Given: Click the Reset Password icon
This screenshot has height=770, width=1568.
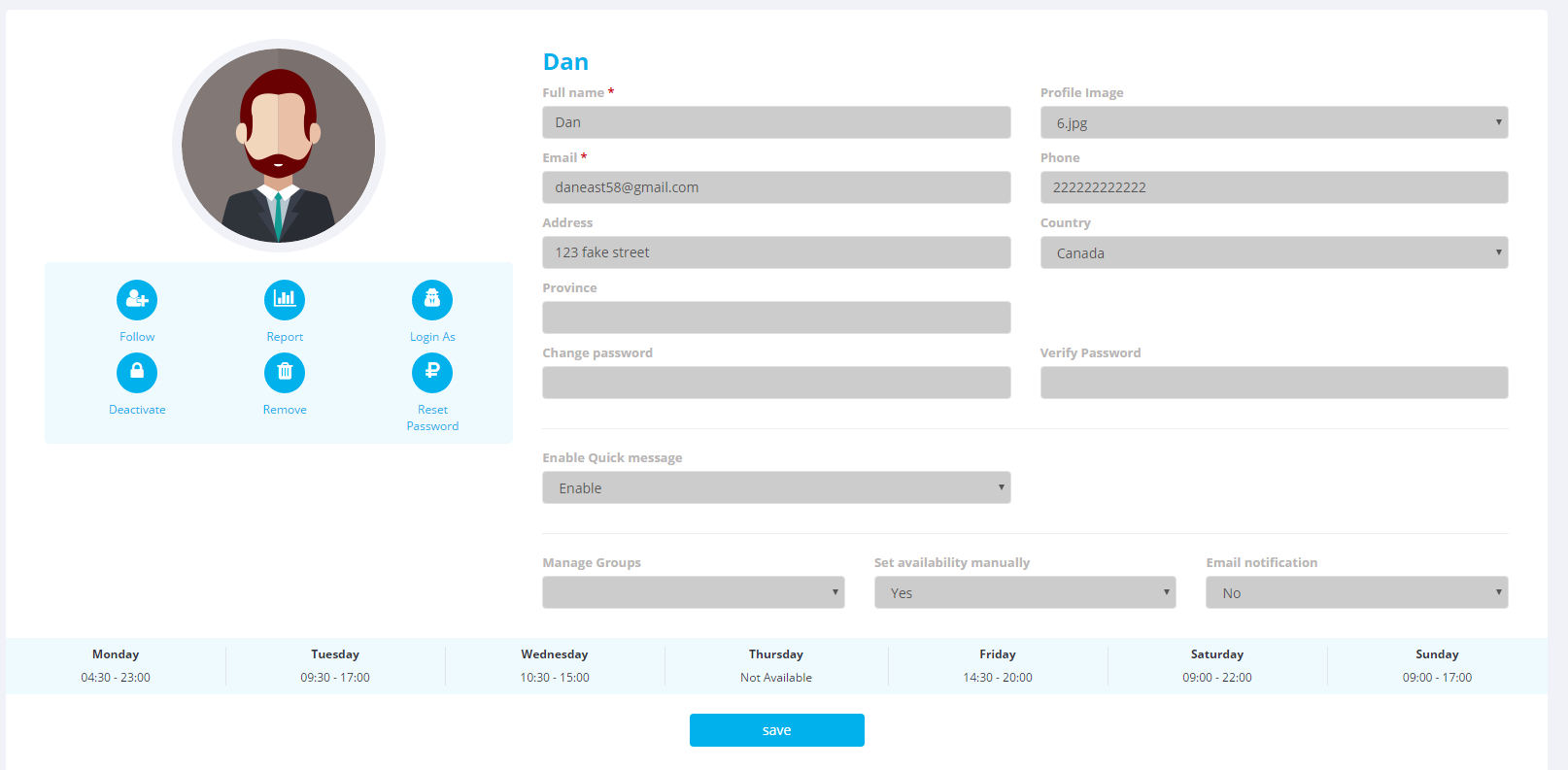Looking at the screenshot, I should (432, 372).
